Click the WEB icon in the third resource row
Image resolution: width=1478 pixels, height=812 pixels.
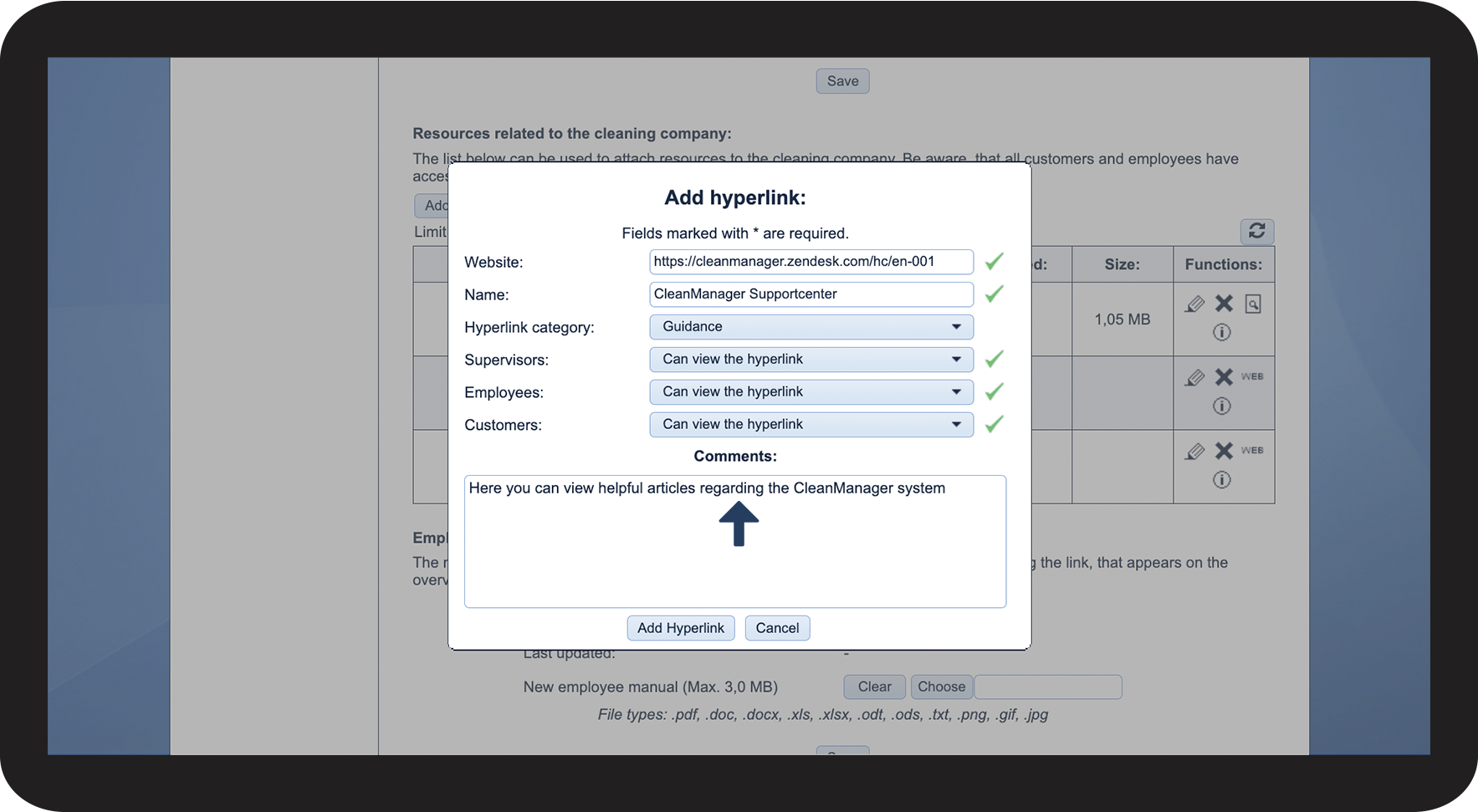(x=1252, y=451)
